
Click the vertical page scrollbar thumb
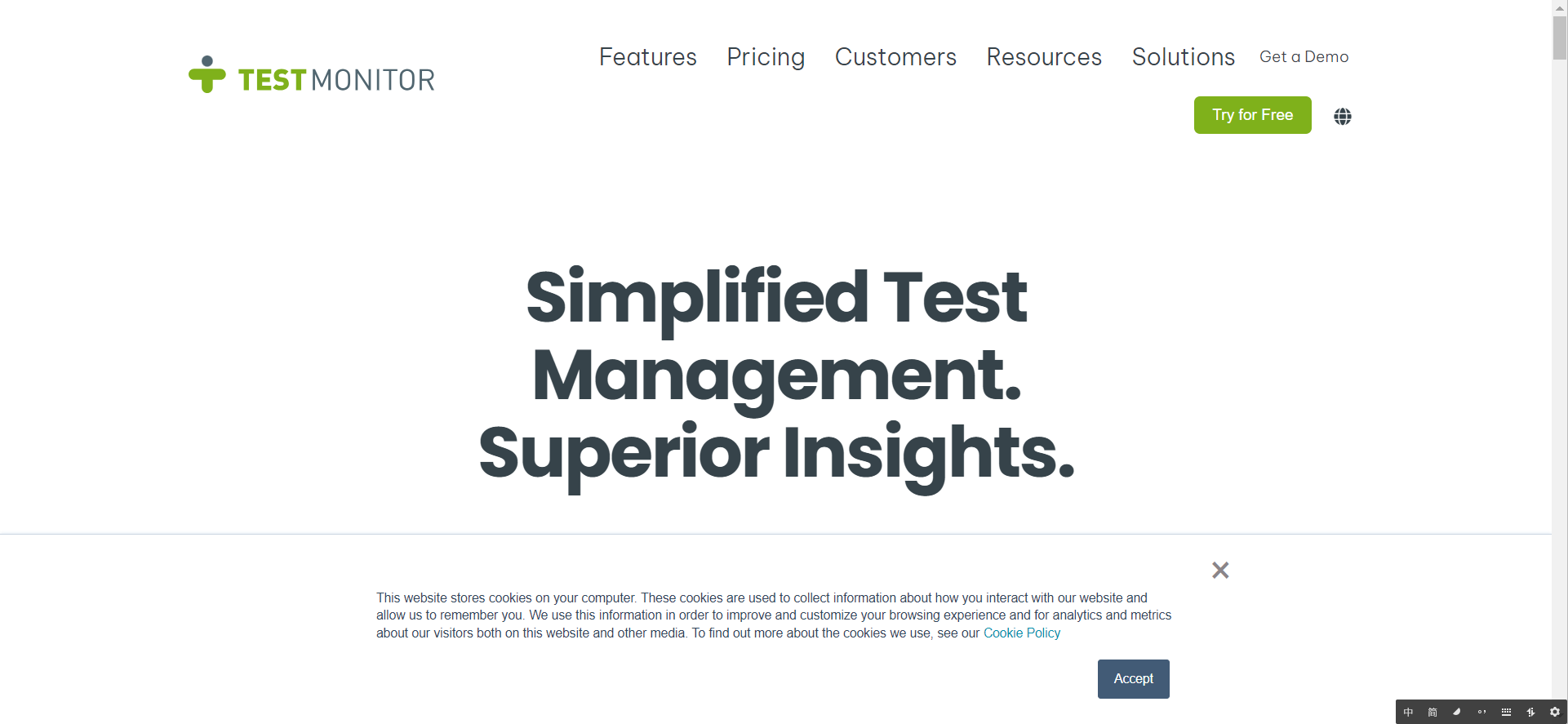[x=1559, y=38]
